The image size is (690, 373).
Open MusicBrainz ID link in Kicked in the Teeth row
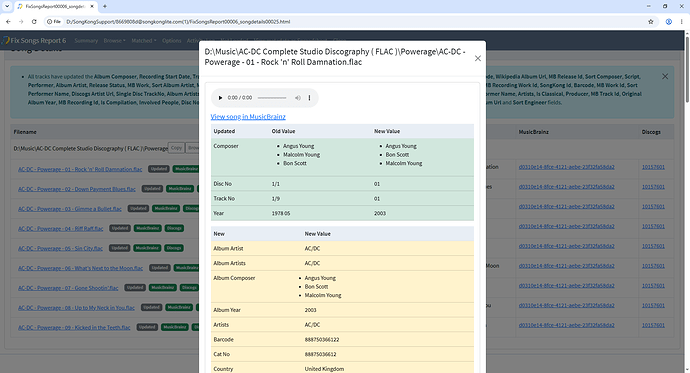566,325
